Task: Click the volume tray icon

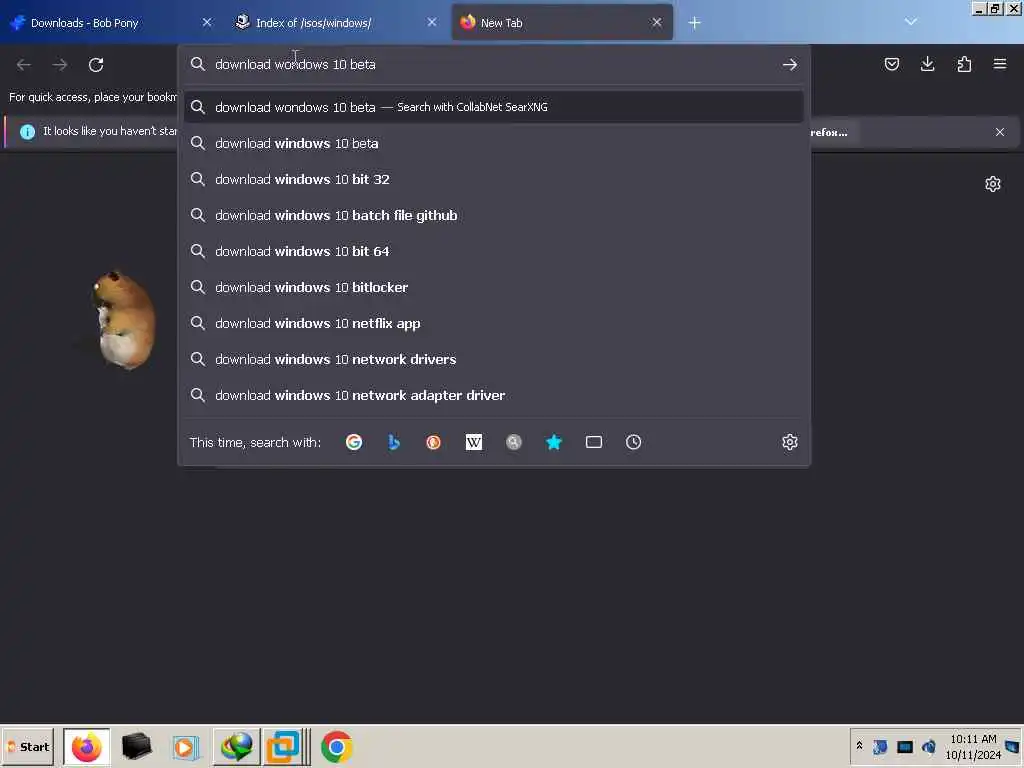Action: [928, 746]
